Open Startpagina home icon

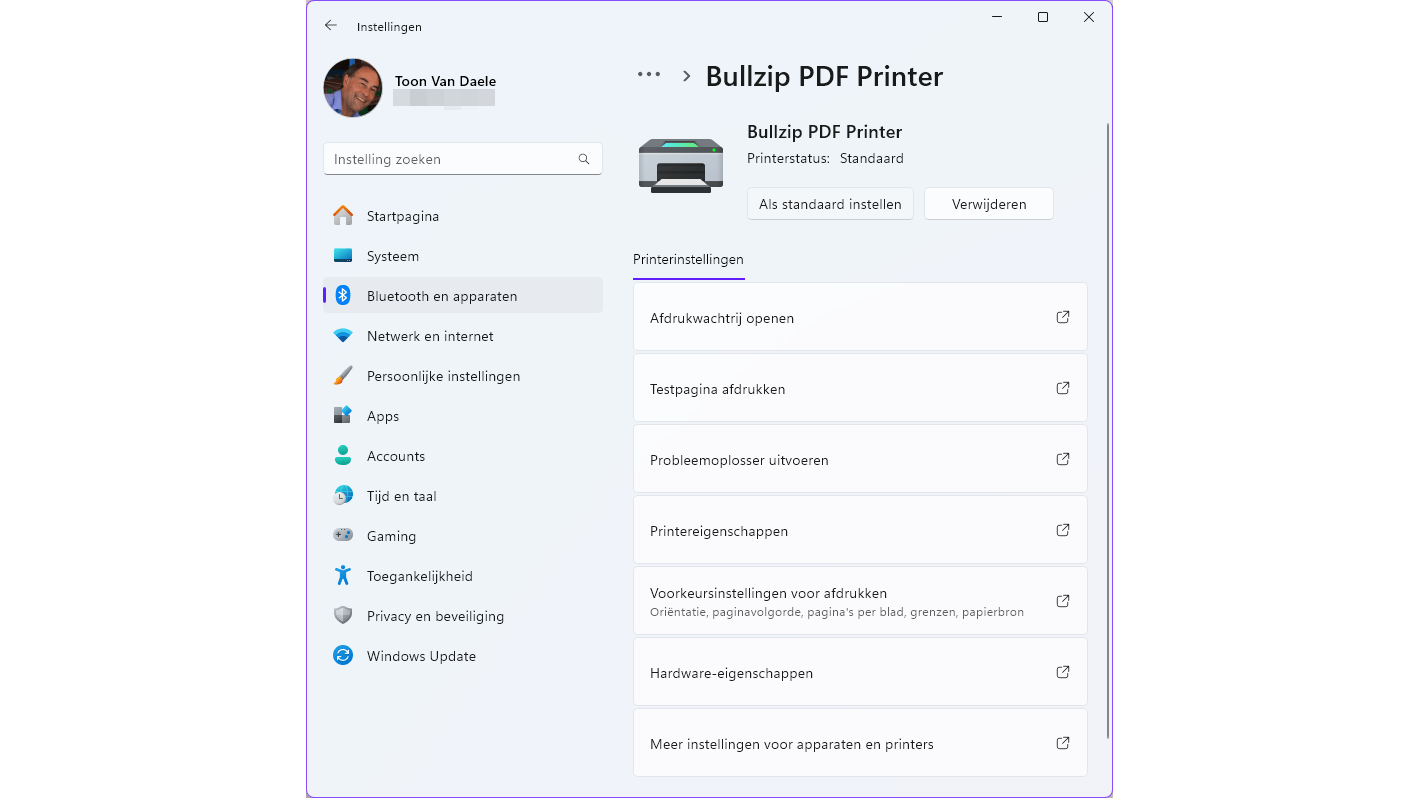pyautogui.click(x=343, y=216)
